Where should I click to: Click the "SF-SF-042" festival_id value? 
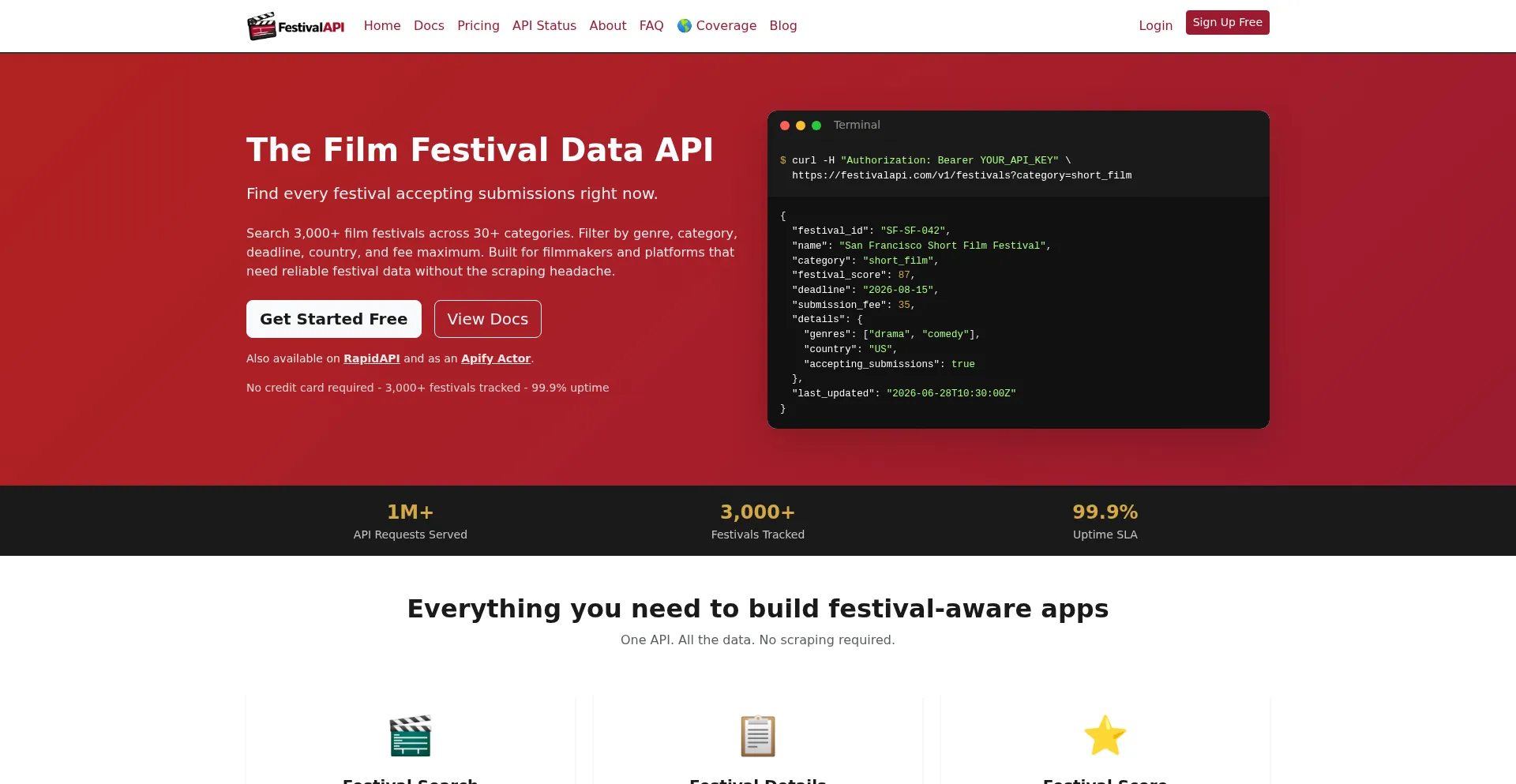pyautogui.click(x=913, y=231)
